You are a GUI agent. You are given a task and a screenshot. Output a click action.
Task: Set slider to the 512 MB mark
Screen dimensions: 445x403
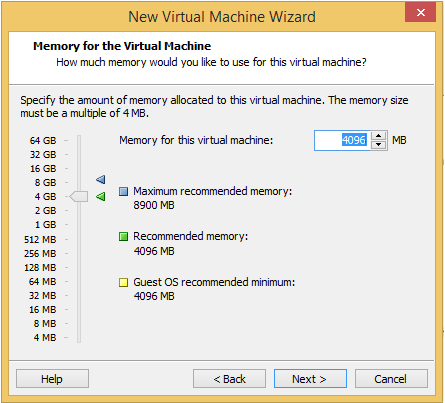point(79,239)
